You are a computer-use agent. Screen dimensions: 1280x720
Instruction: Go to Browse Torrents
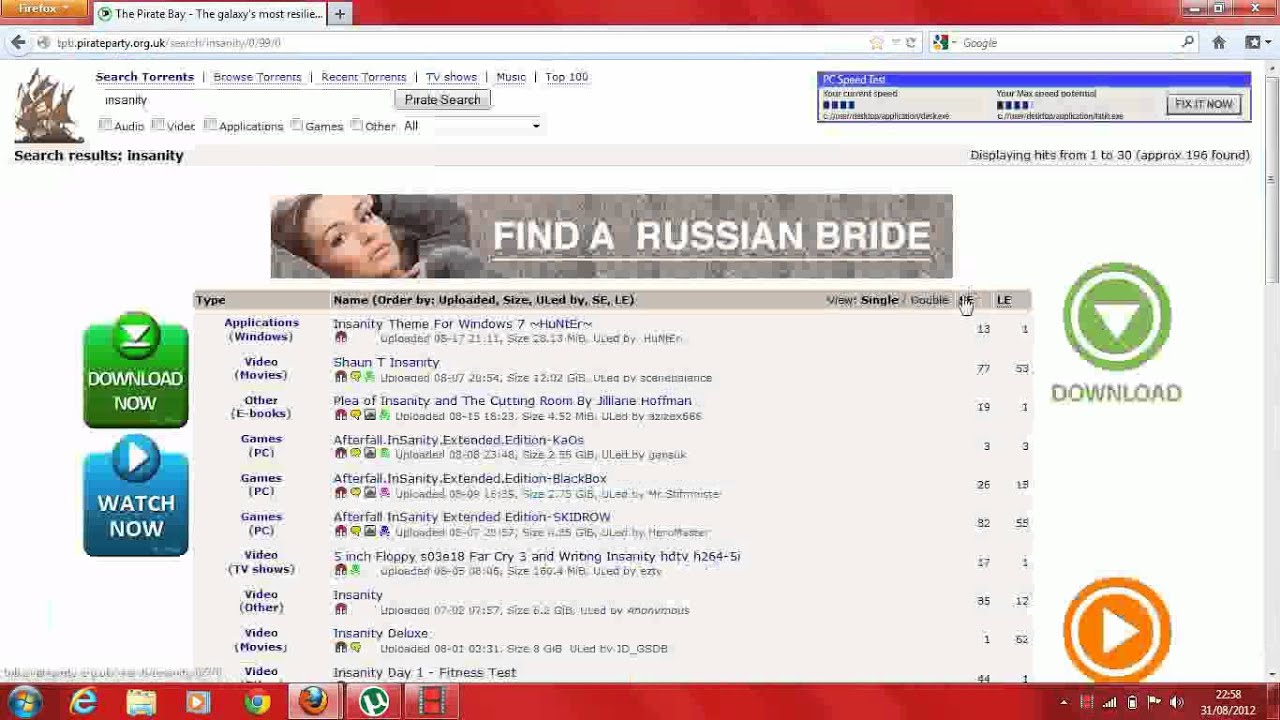[x=257, y=77]
